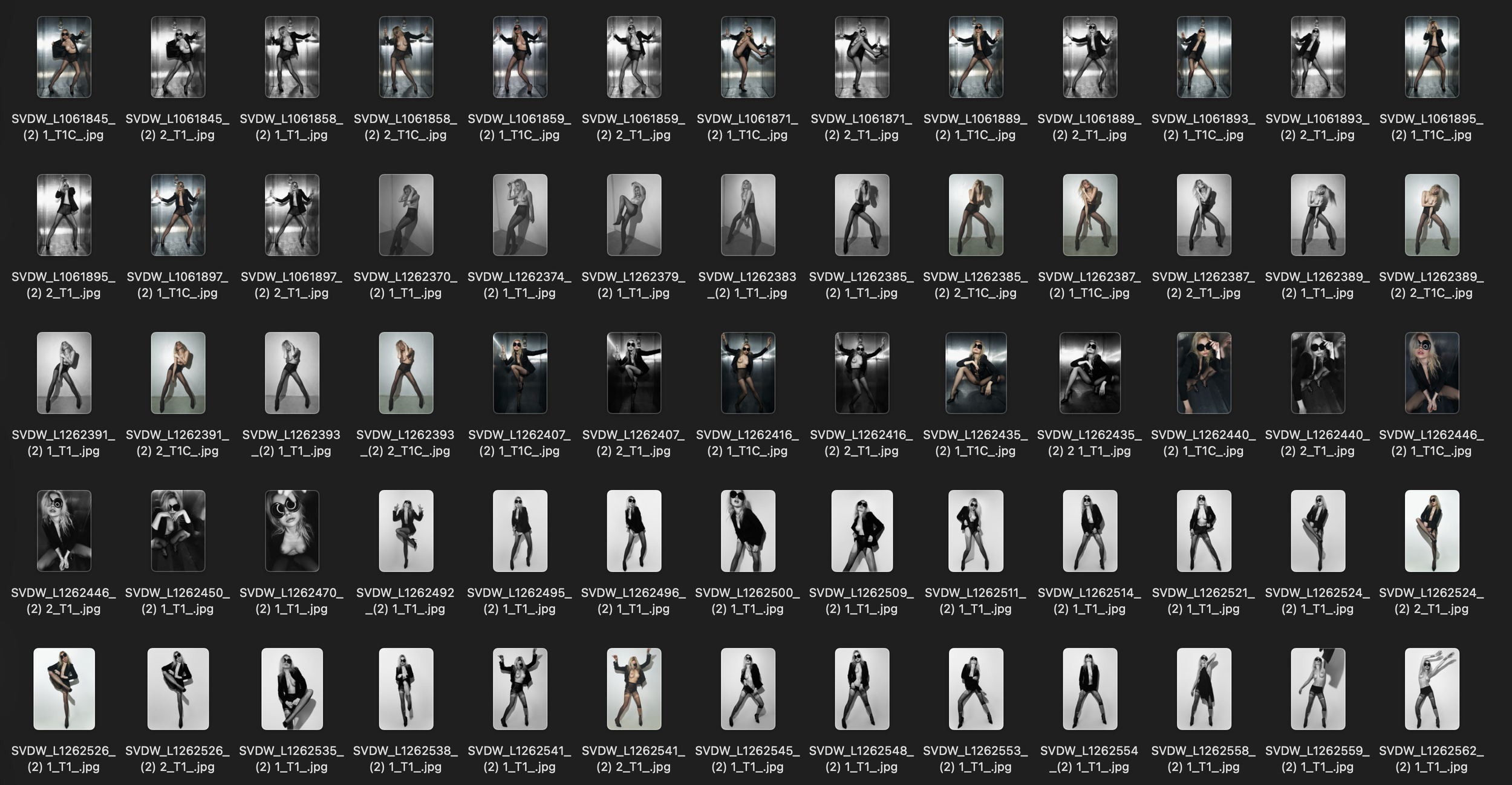Select the SVDW_L1262535 thumbnail
This screenshot has height=785, width=1512.
pos(292,689)
